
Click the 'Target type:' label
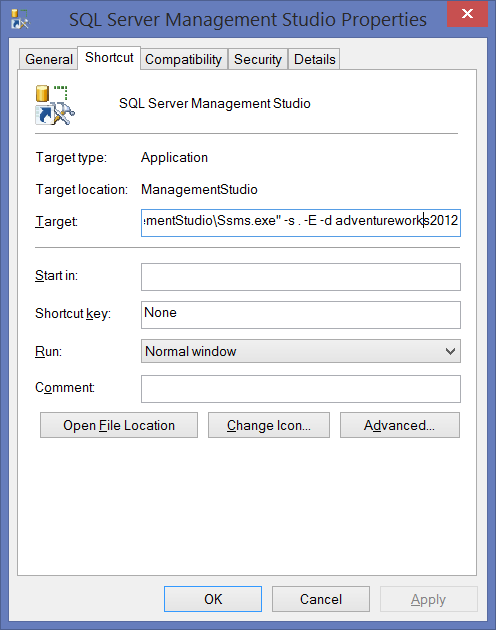[72, 158]
